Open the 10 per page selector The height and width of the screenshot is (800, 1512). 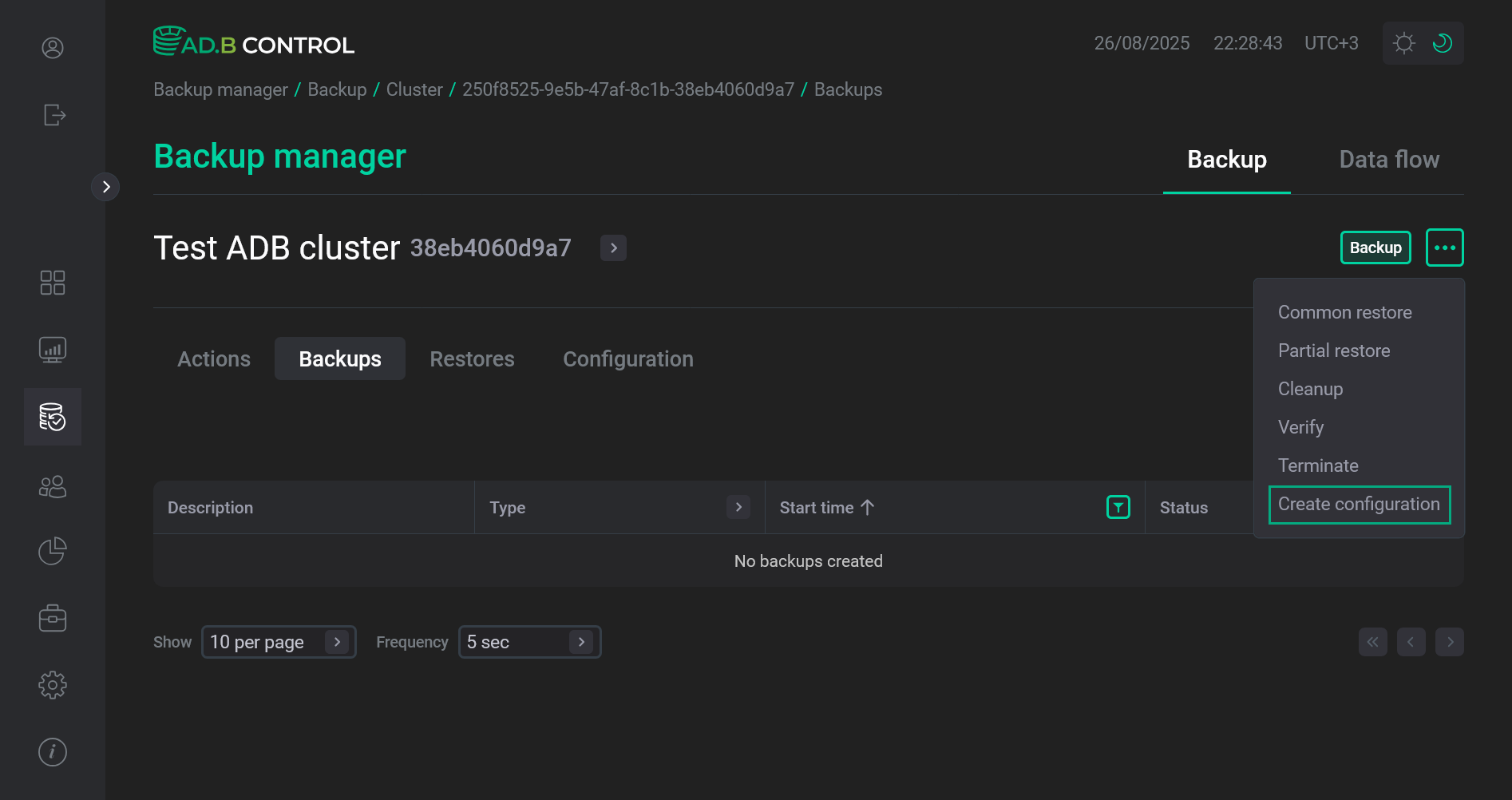(278, 641)
